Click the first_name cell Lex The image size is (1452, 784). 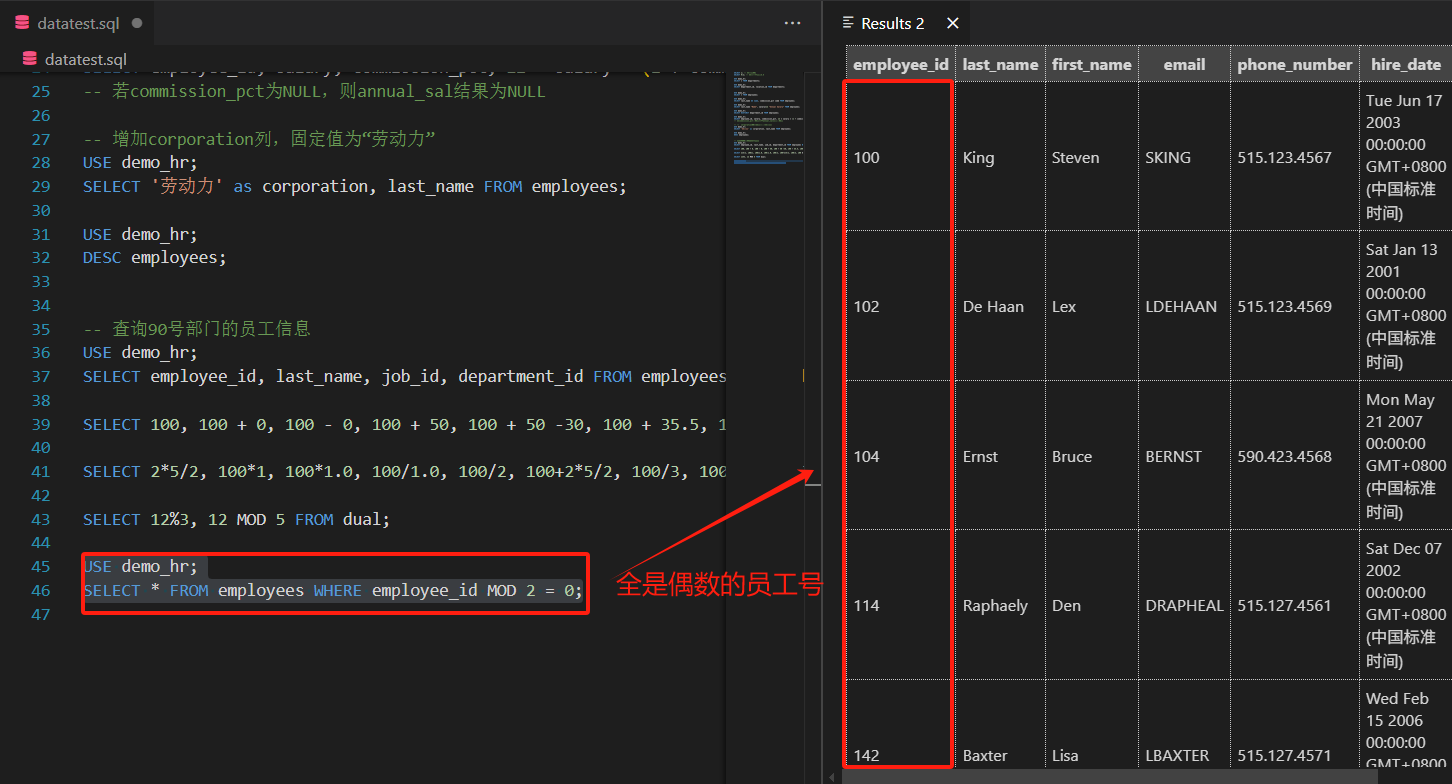[x=1092, y=306]
